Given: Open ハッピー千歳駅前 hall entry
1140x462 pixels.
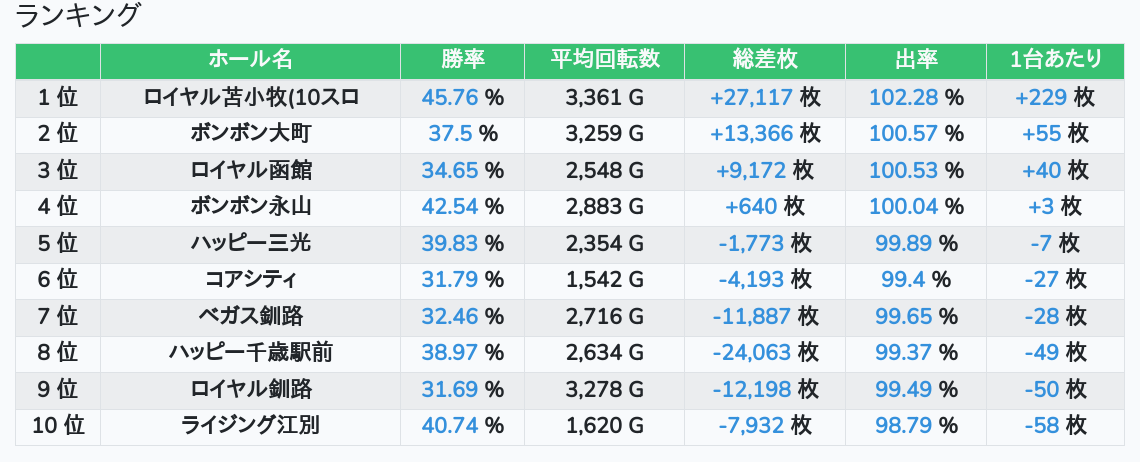Looking at the screenshot, I should (250, 353).
